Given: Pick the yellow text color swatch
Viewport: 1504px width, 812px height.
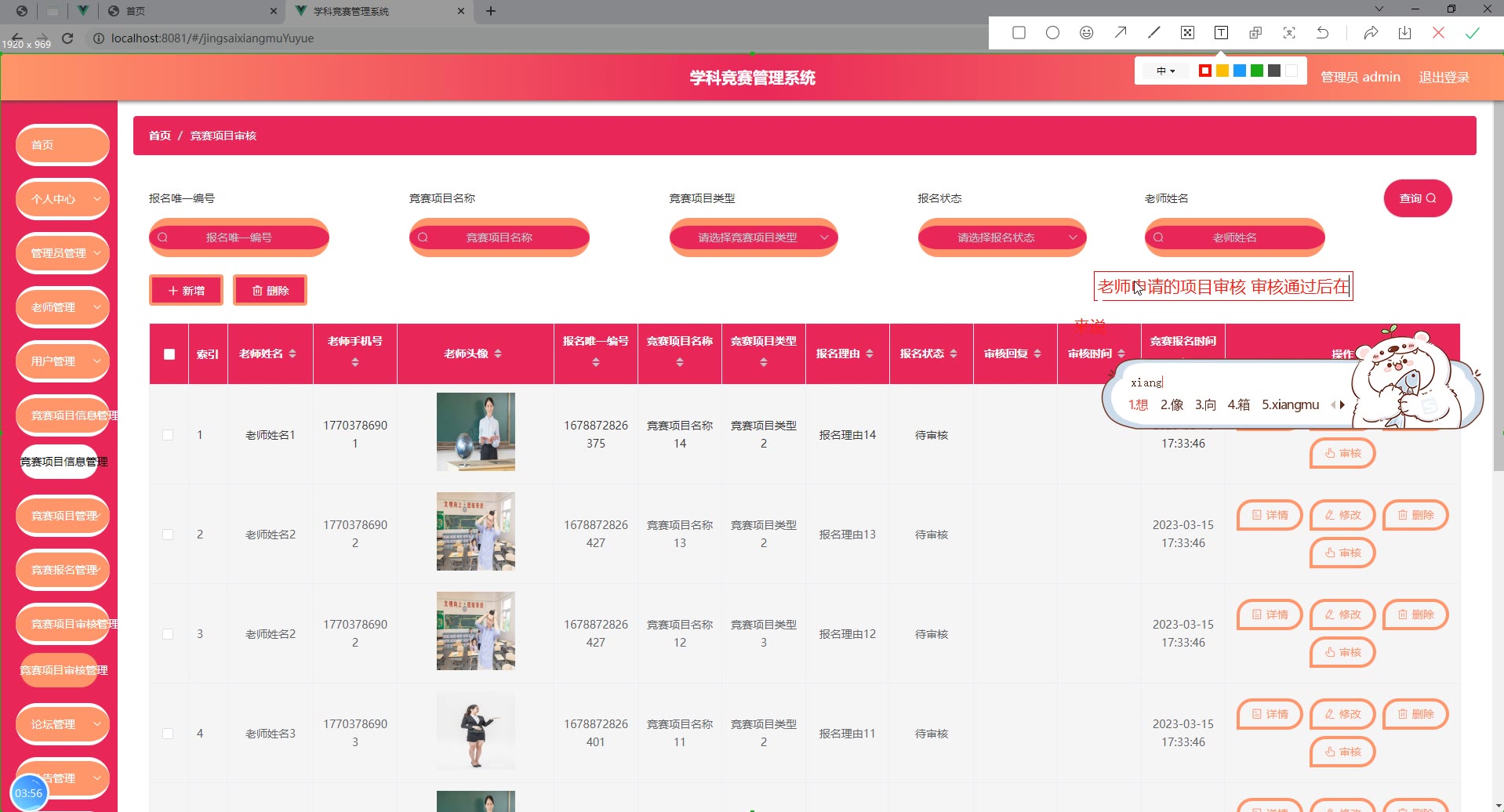Looking at the screenshot, I should 1222,71.
